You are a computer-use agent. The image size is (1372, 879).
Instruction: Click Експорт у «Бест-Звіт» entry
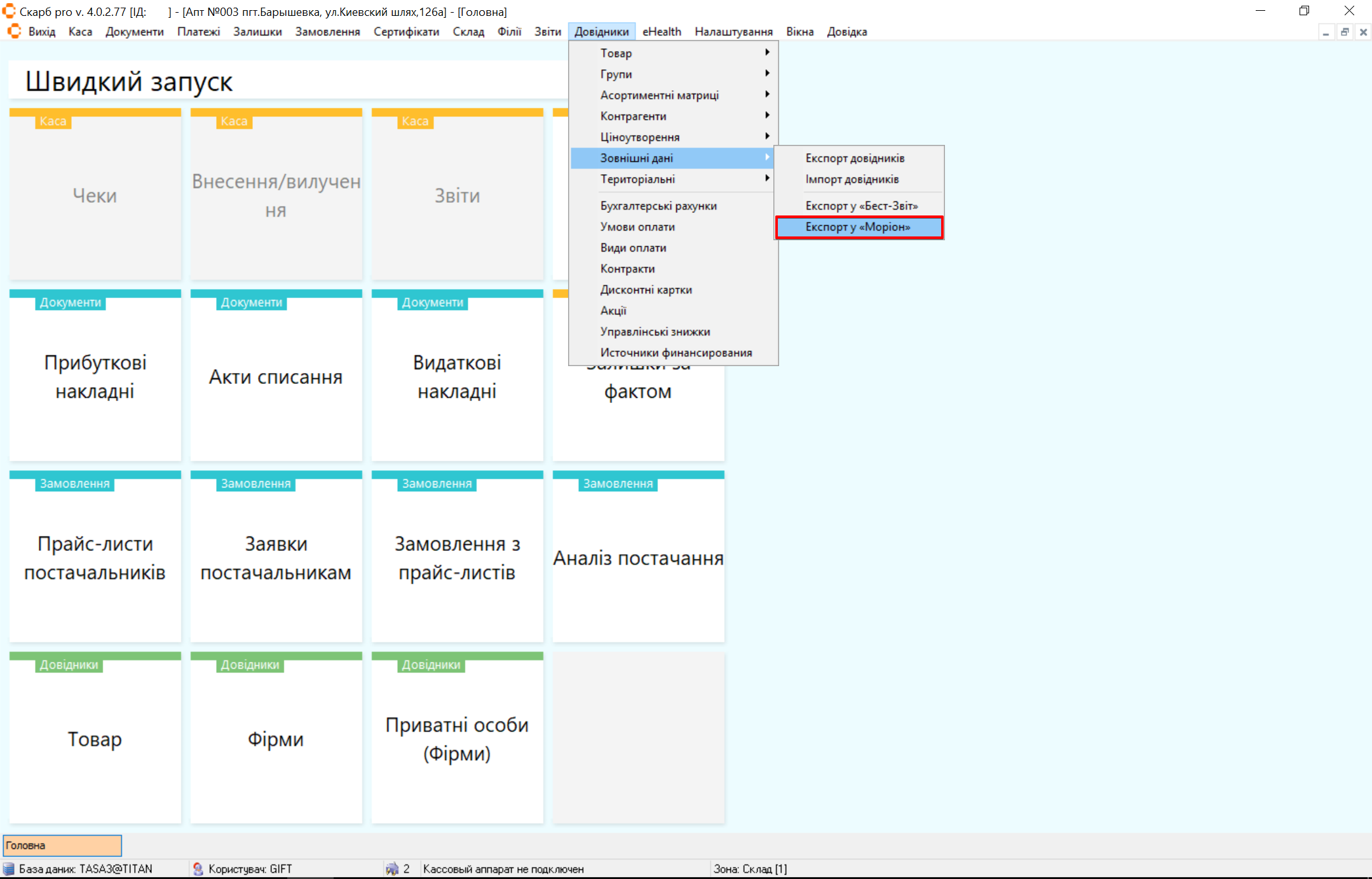(x=861, y=206)
